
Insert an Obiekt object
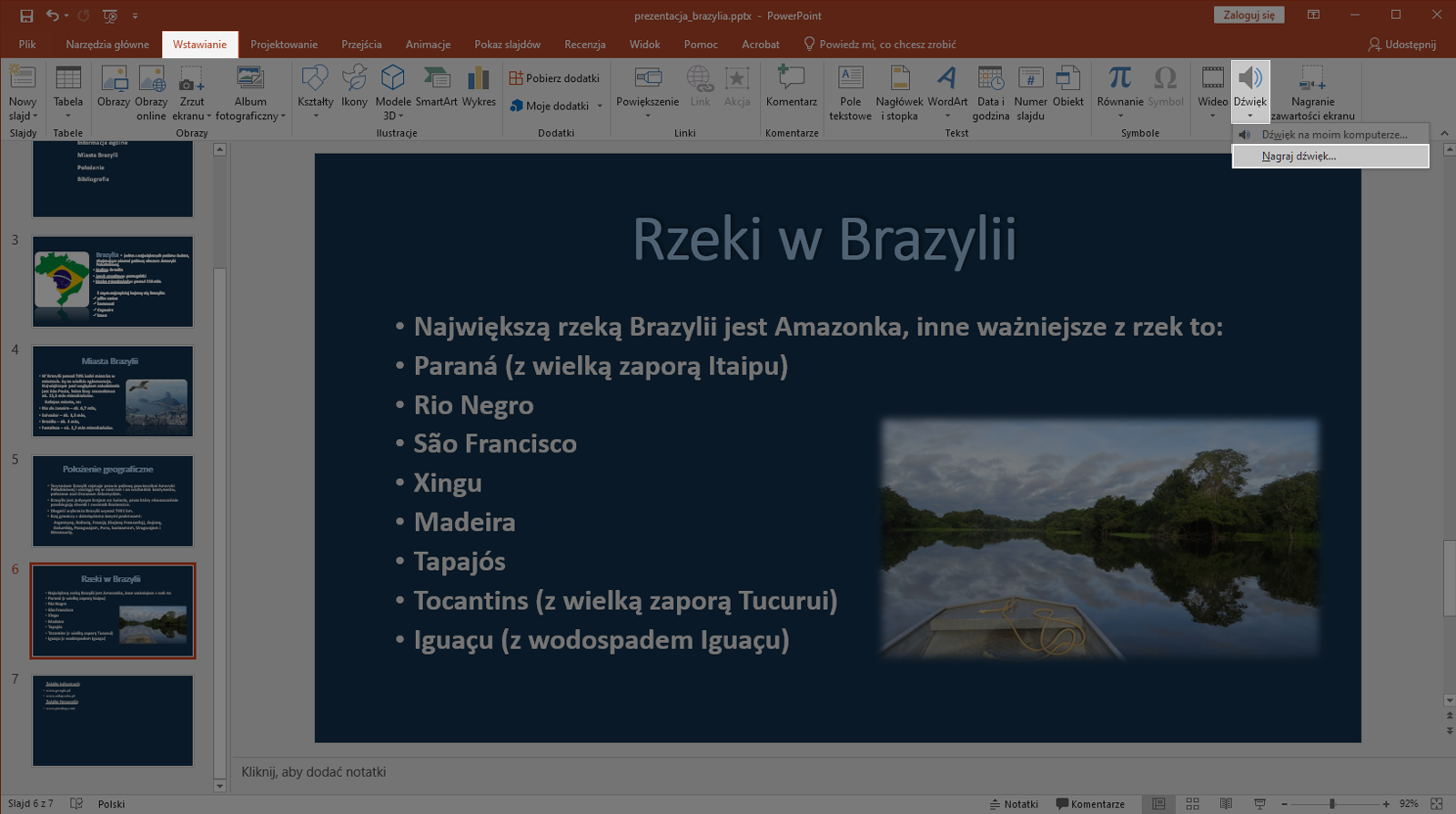click(x=1068, y=87)
